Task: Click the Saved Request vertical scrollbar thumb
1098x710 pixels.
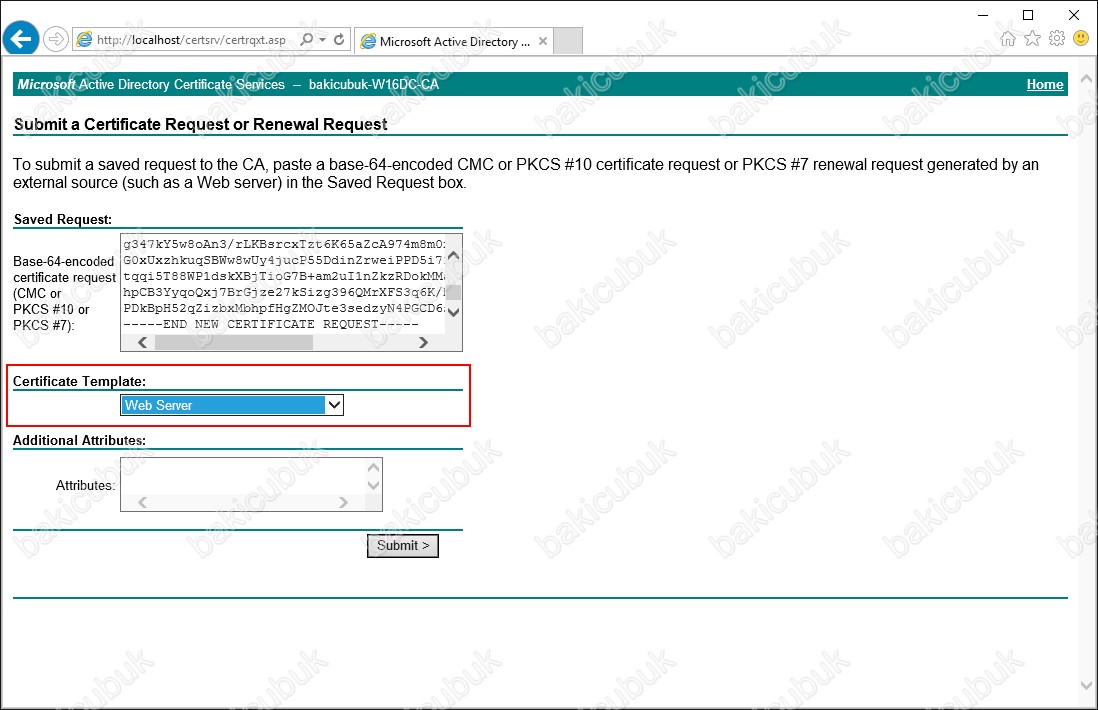Action: pyautogui.click(x=454, y=292)
